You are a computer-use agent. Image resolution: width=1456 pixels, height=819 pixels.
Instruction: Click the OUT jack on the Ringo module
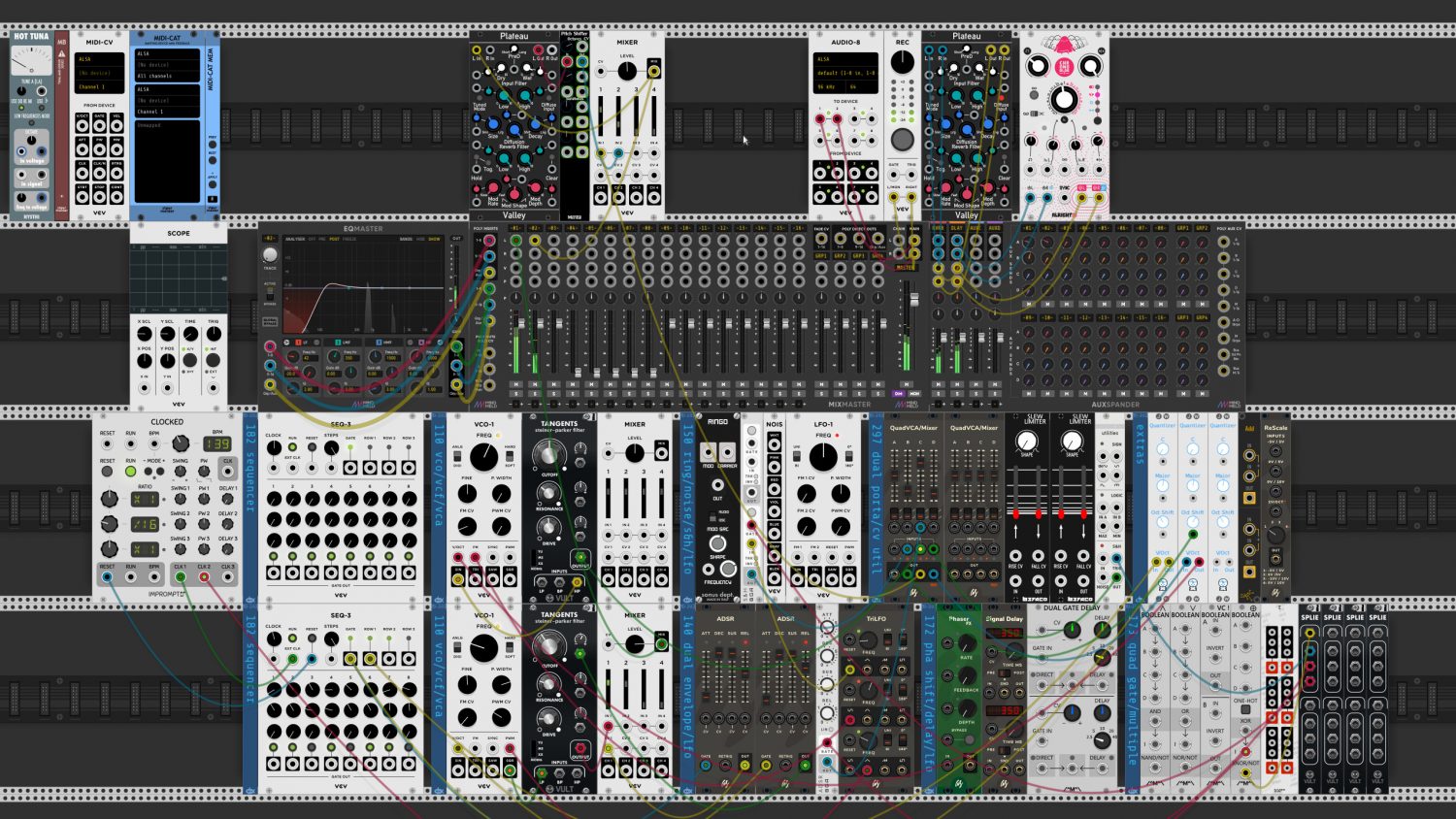(717, 484)
